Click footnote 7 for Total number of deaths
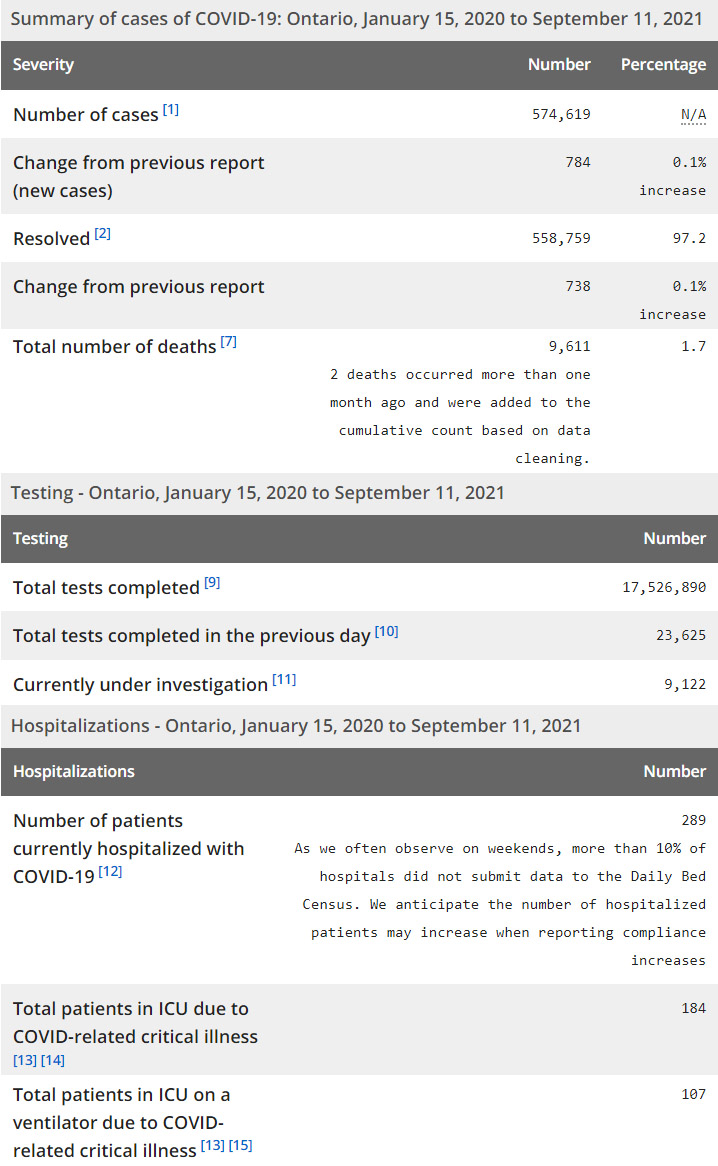Screen dimensions: 718x1166 click(229, 342)
